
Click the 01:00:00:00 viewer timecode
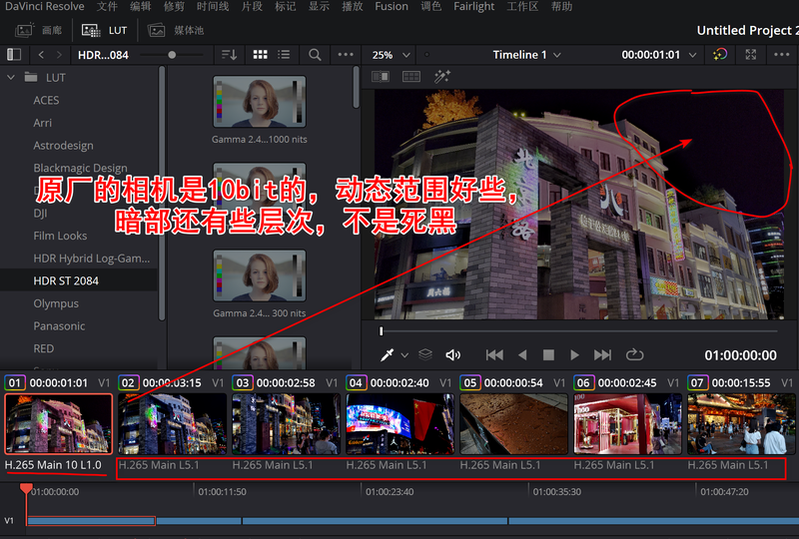point(740,355)
